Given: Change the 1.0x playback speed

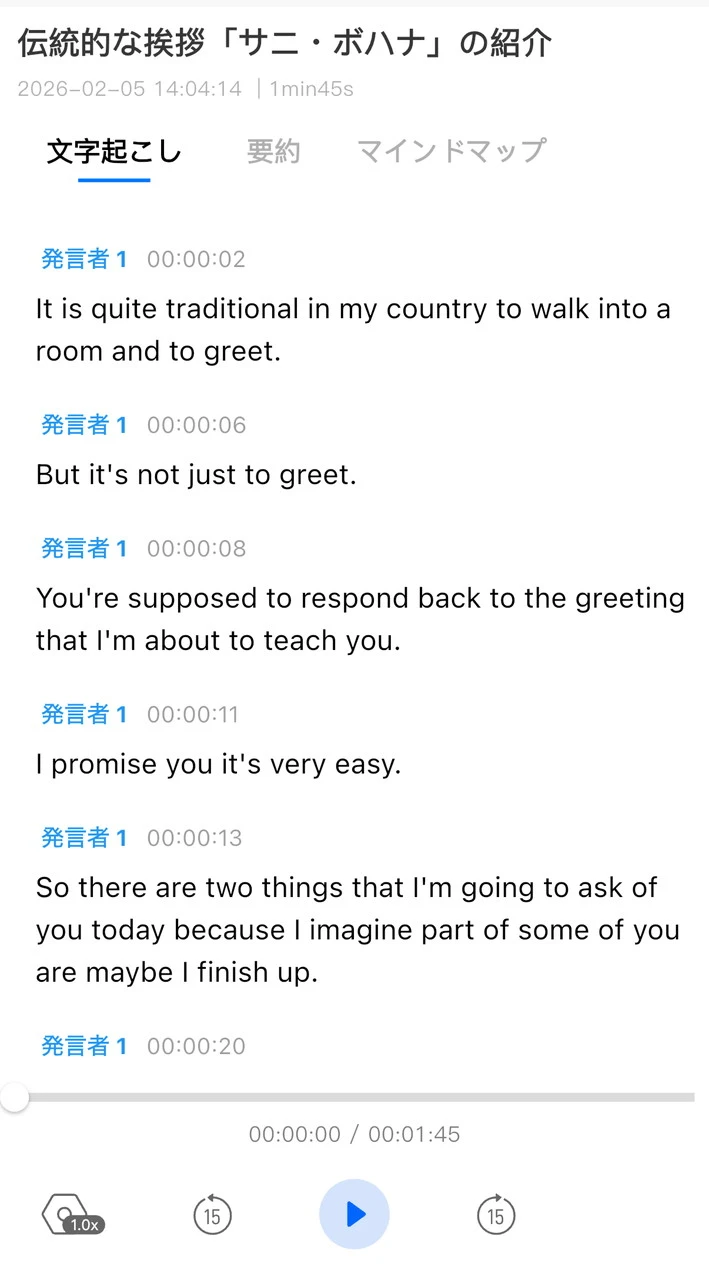Looking at the screenshot, I should pos(73,1217).
